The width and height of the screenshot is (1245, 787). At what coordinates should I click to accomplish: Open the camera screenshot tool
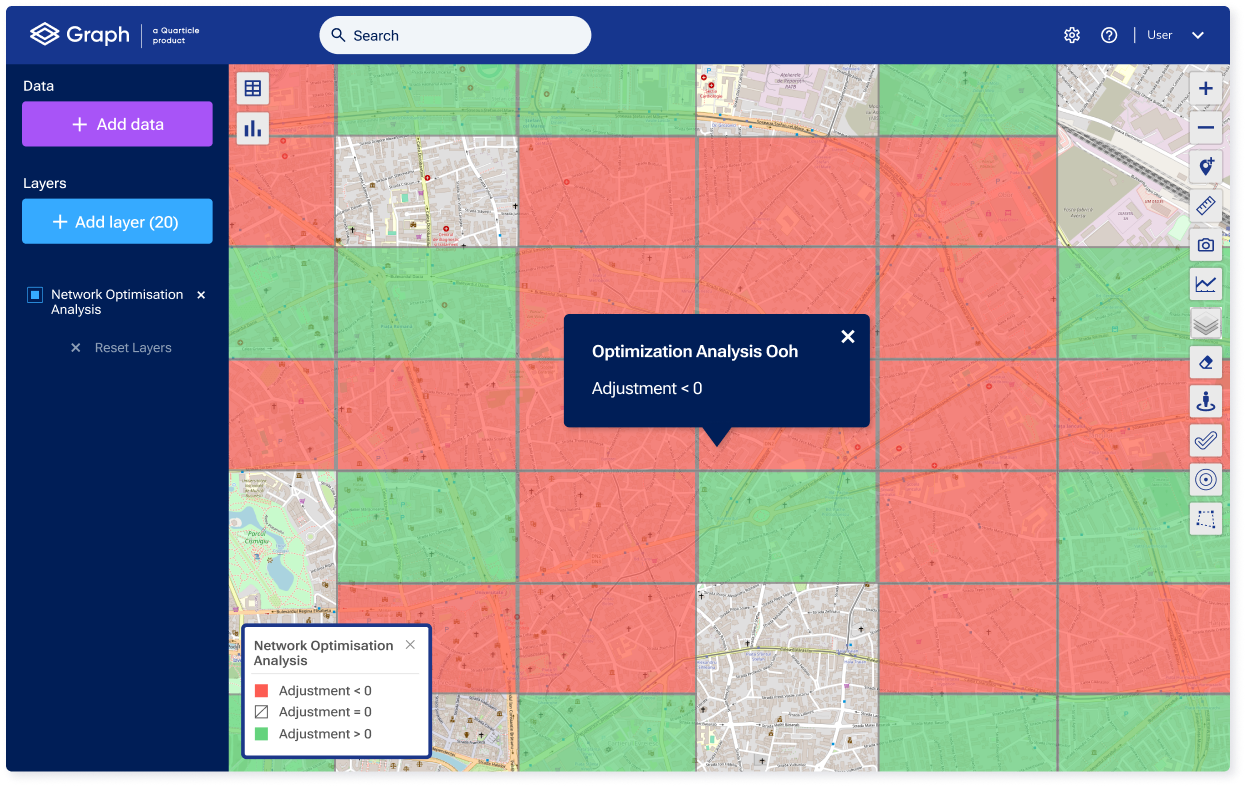tap(1205, 245)
